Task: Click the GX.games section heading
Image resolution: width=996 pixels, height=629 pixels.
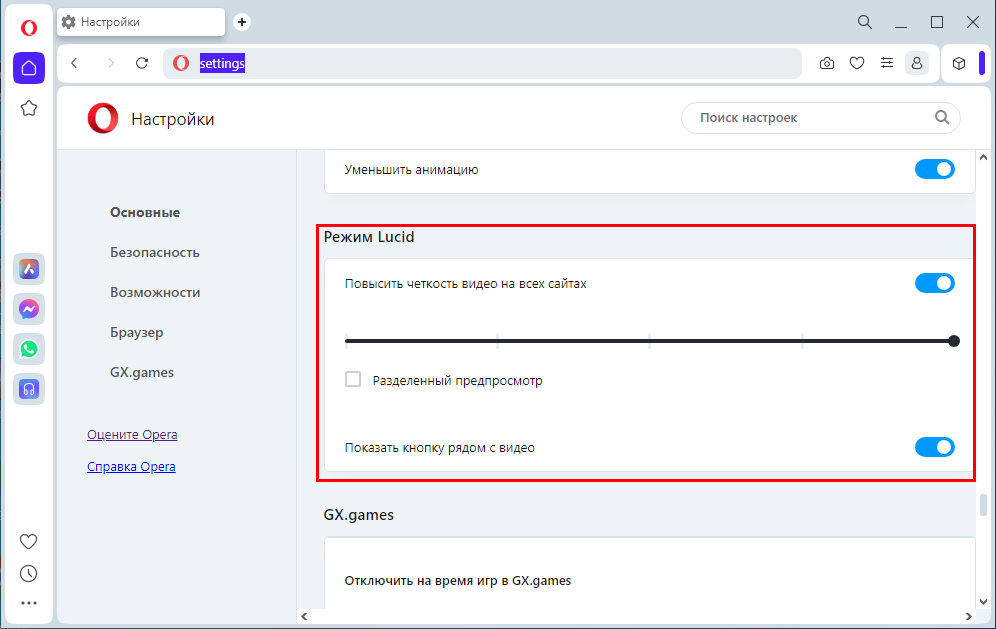Action: (359, 515)
